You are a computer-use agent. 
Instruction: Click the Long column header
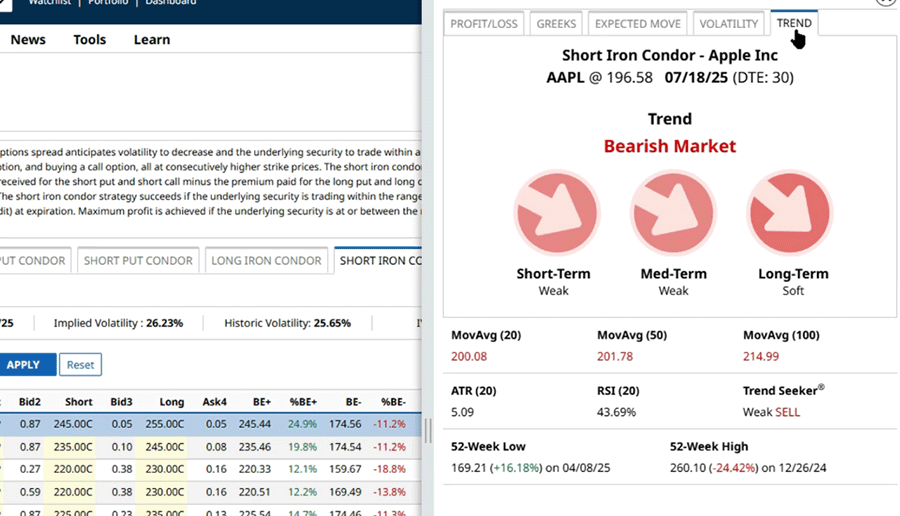(x=172, y=402)
